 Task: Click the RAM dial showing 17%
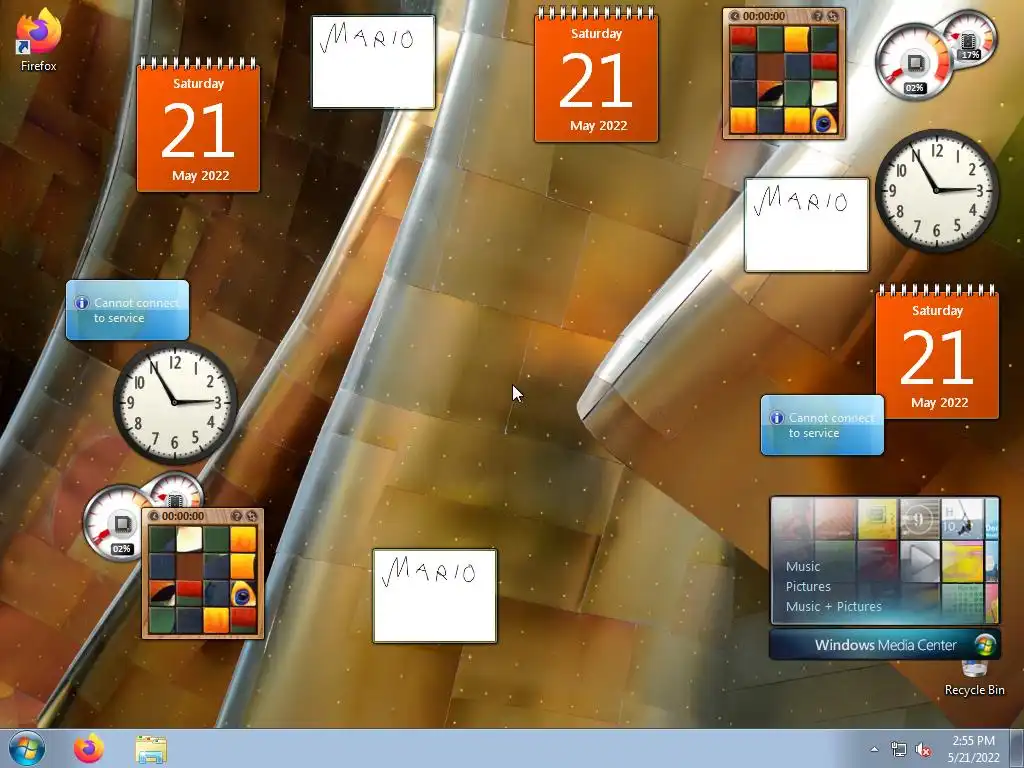(972, 38)
